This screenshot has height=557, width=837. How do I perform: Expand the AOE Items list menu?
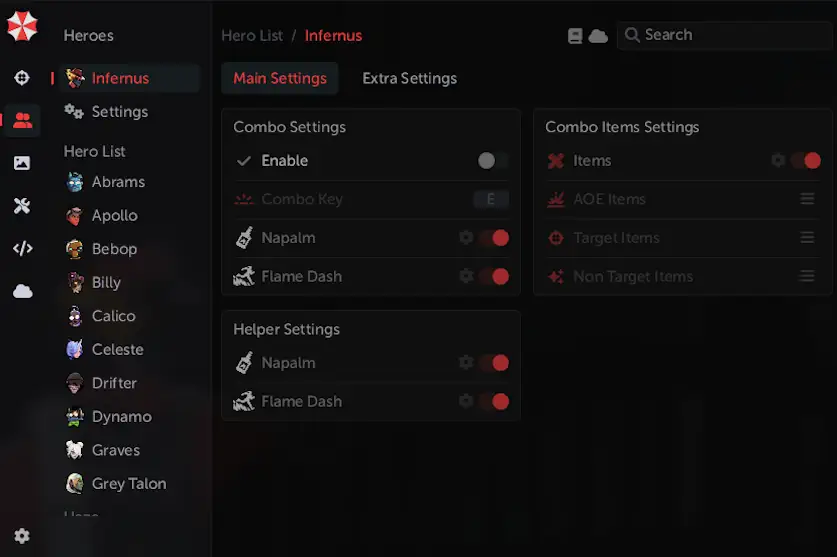tap(807, 199)
